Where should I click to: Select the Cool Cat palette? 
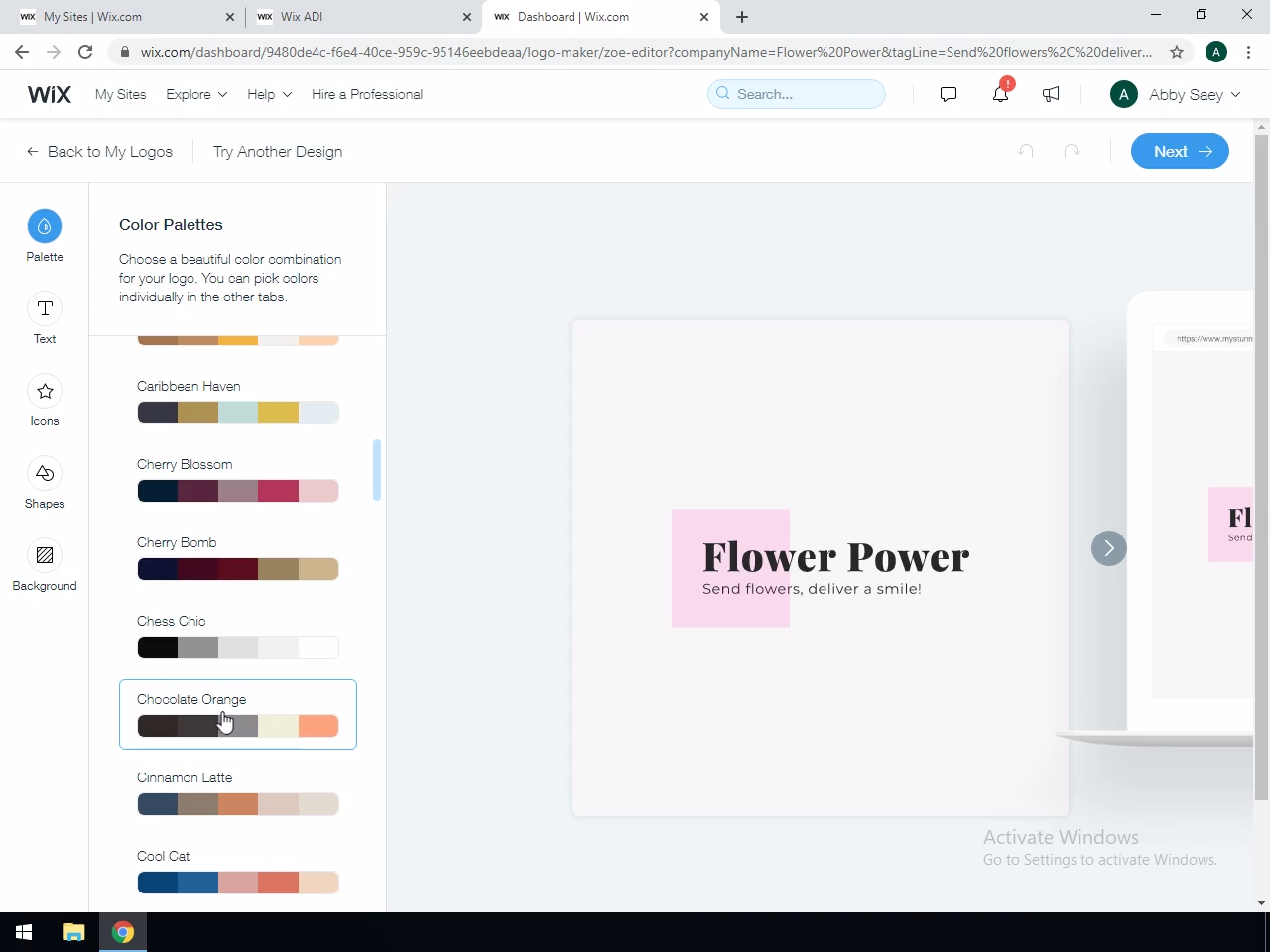(x=238, y=871)
